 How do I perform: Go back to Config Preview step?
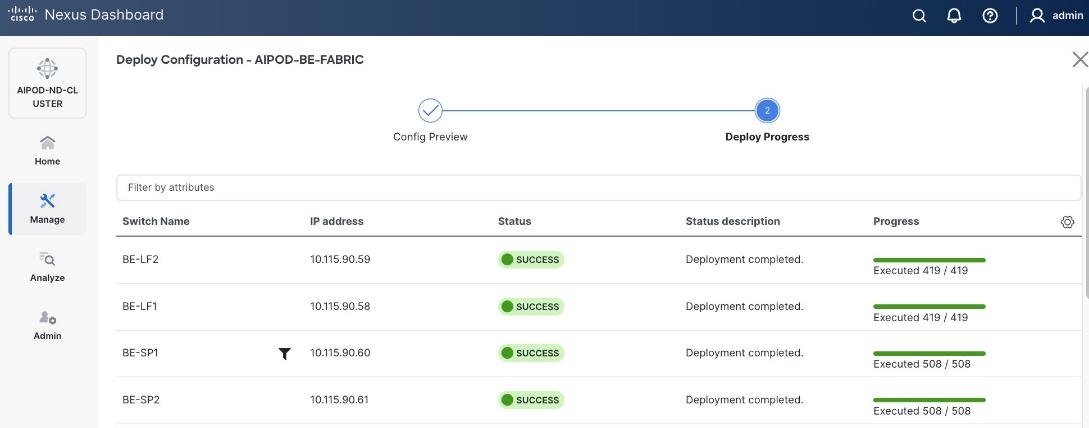pyautogui.click(x=430, y=111)
